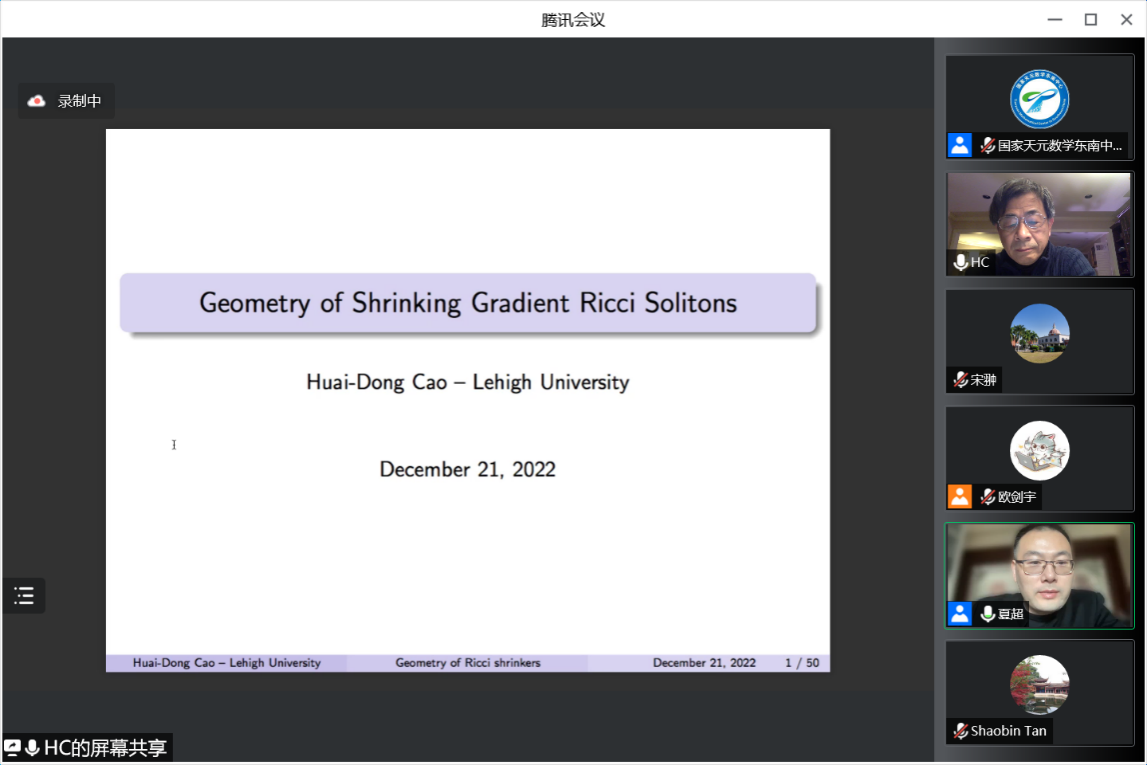Click the blue user icon for 夏超
The width and height of the screenshot is (1147, 765).
click(x=960, y=613)
